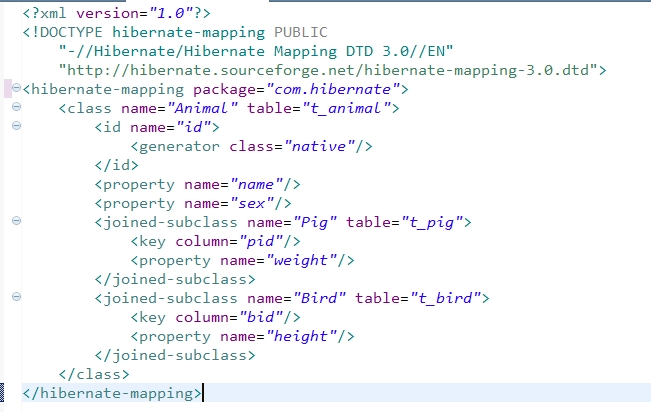The image size is (651, 412).
Task: Click the generator class value "native"
Action: 319,146
